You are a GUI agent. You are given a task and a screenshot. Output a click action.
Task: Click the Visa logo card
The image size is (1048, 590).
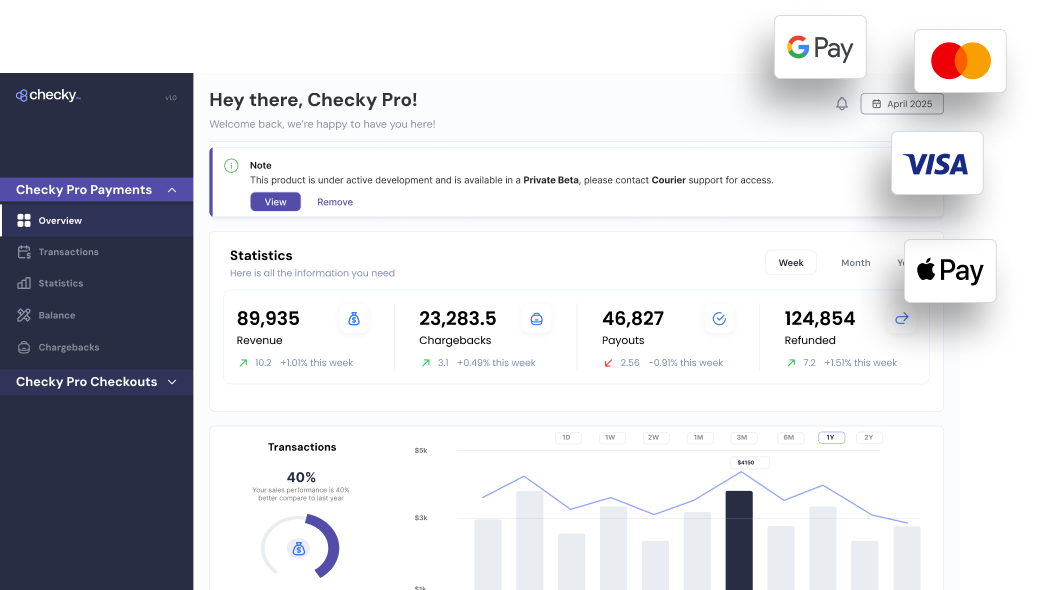(x=937, y=163)
